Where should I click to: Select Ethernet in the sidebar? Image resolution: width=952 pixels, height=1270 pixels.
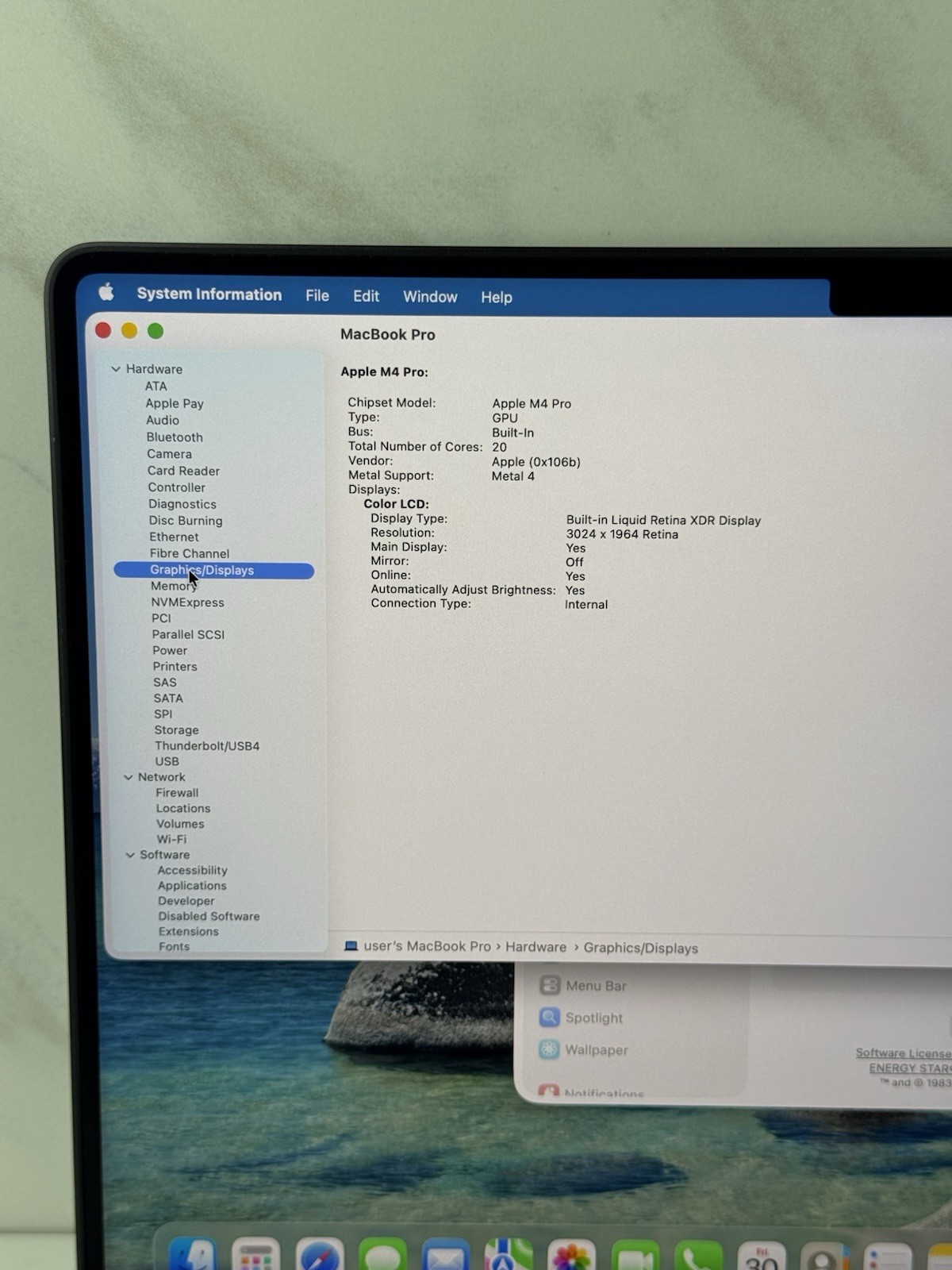175,537
